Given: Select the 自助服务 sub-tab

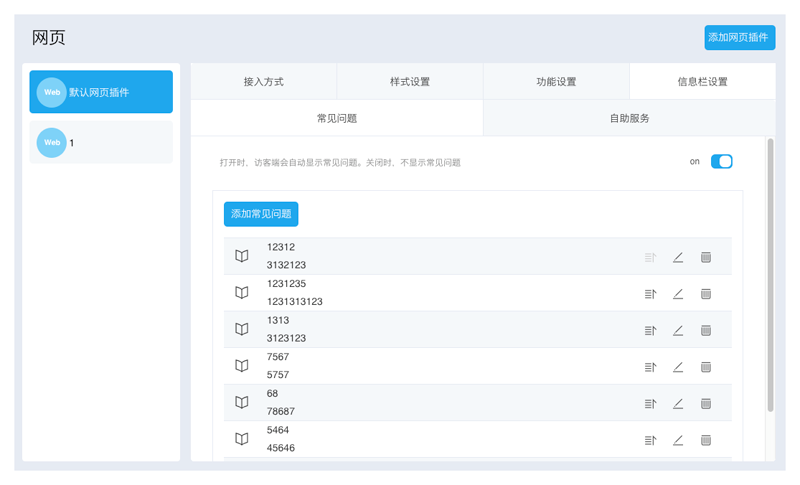Looking at the screenshot, I should pyautogui.click(x=629, y=118).
